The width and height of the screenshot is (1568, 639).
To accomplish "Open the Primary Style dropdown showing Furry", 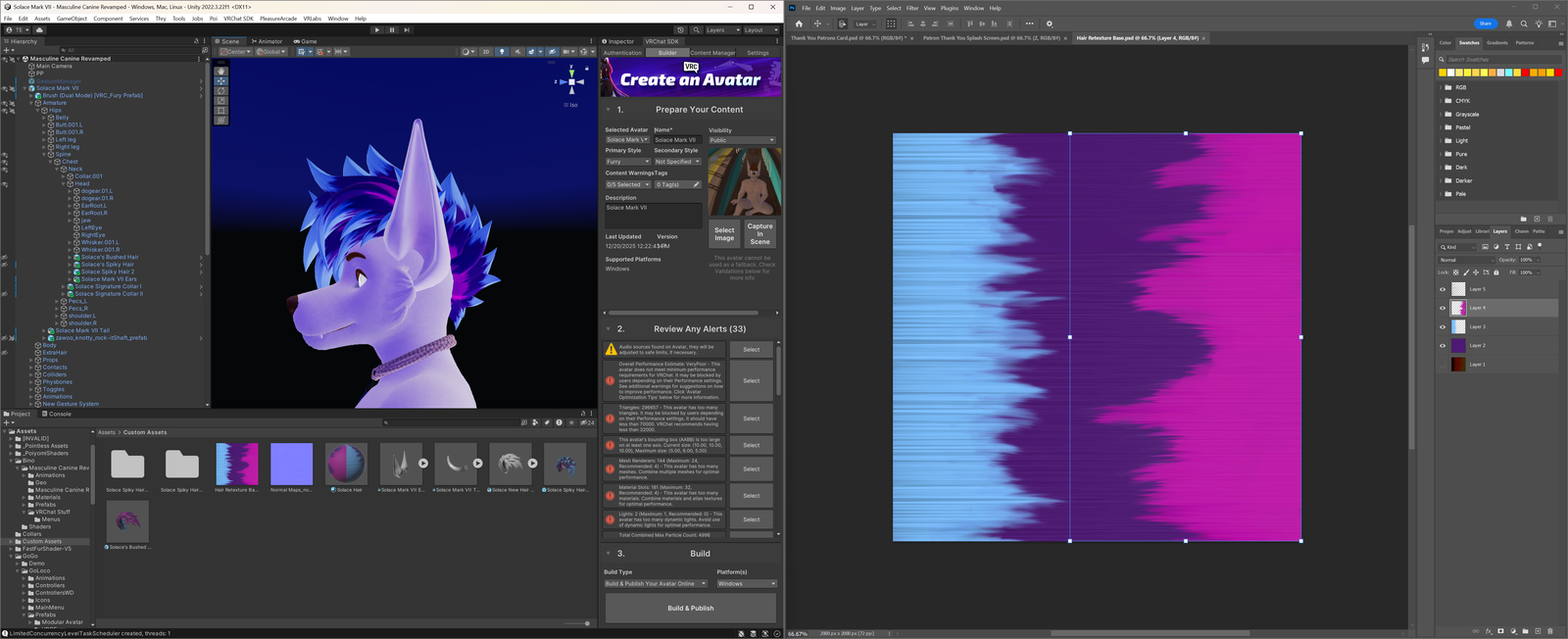I will click(627, 162).
